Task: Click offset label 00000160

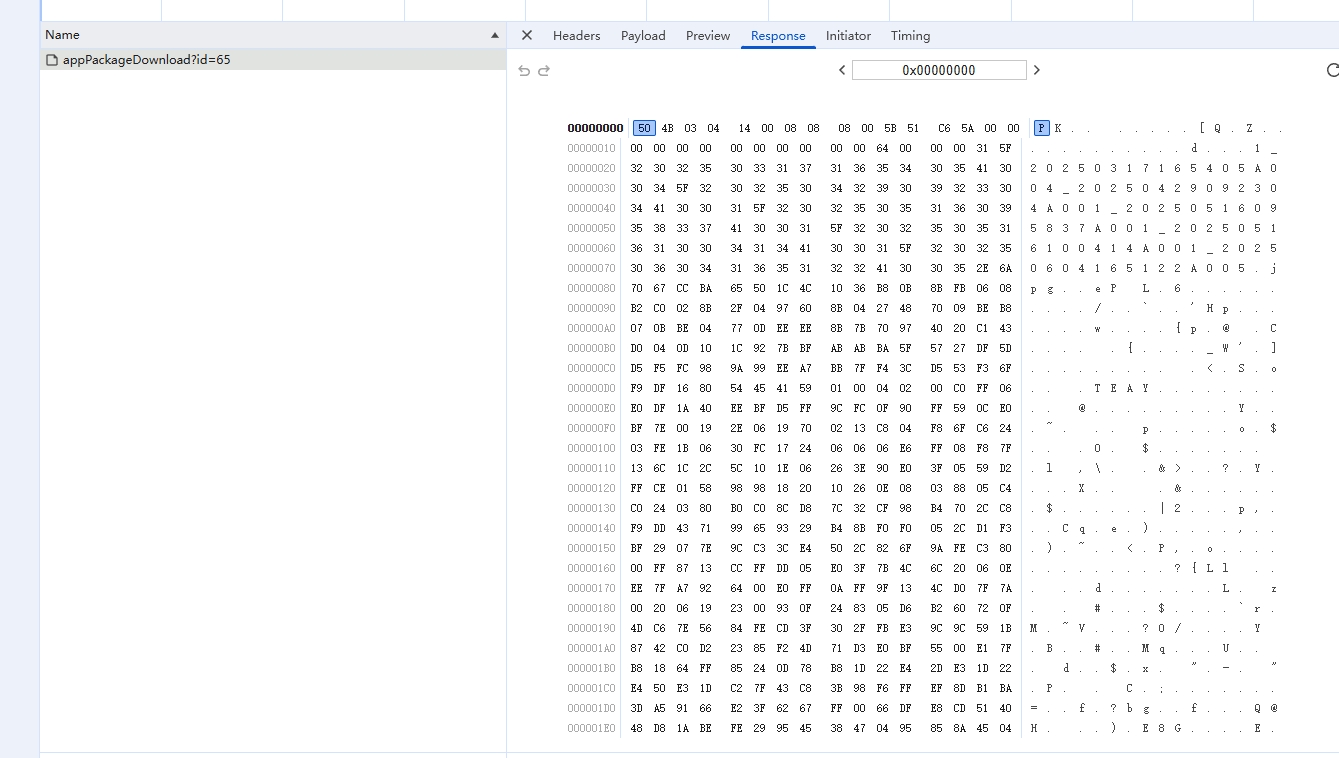Action: click(x=592, y=568)
